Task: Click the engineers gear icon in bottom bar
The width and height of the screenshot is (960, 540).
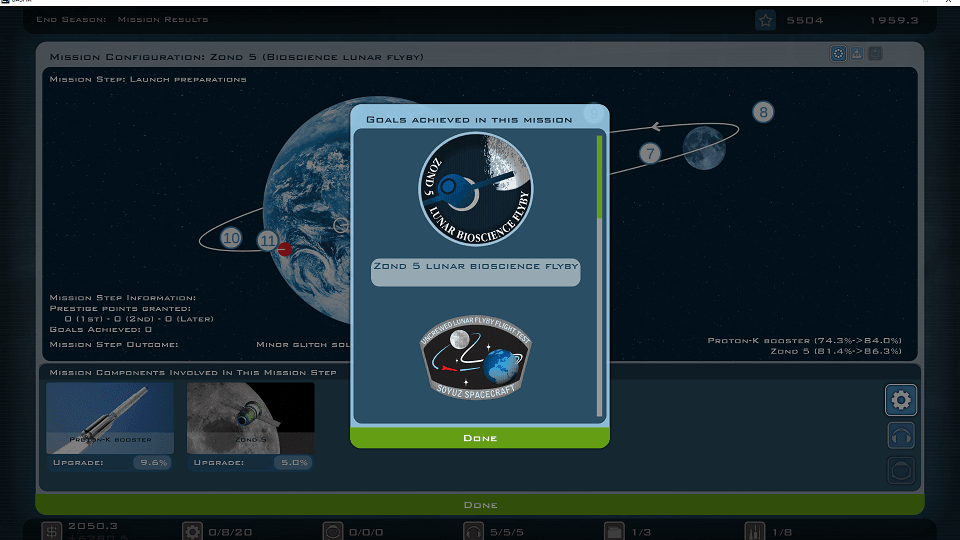Action: pyautogui.click(x=192, y=531)
